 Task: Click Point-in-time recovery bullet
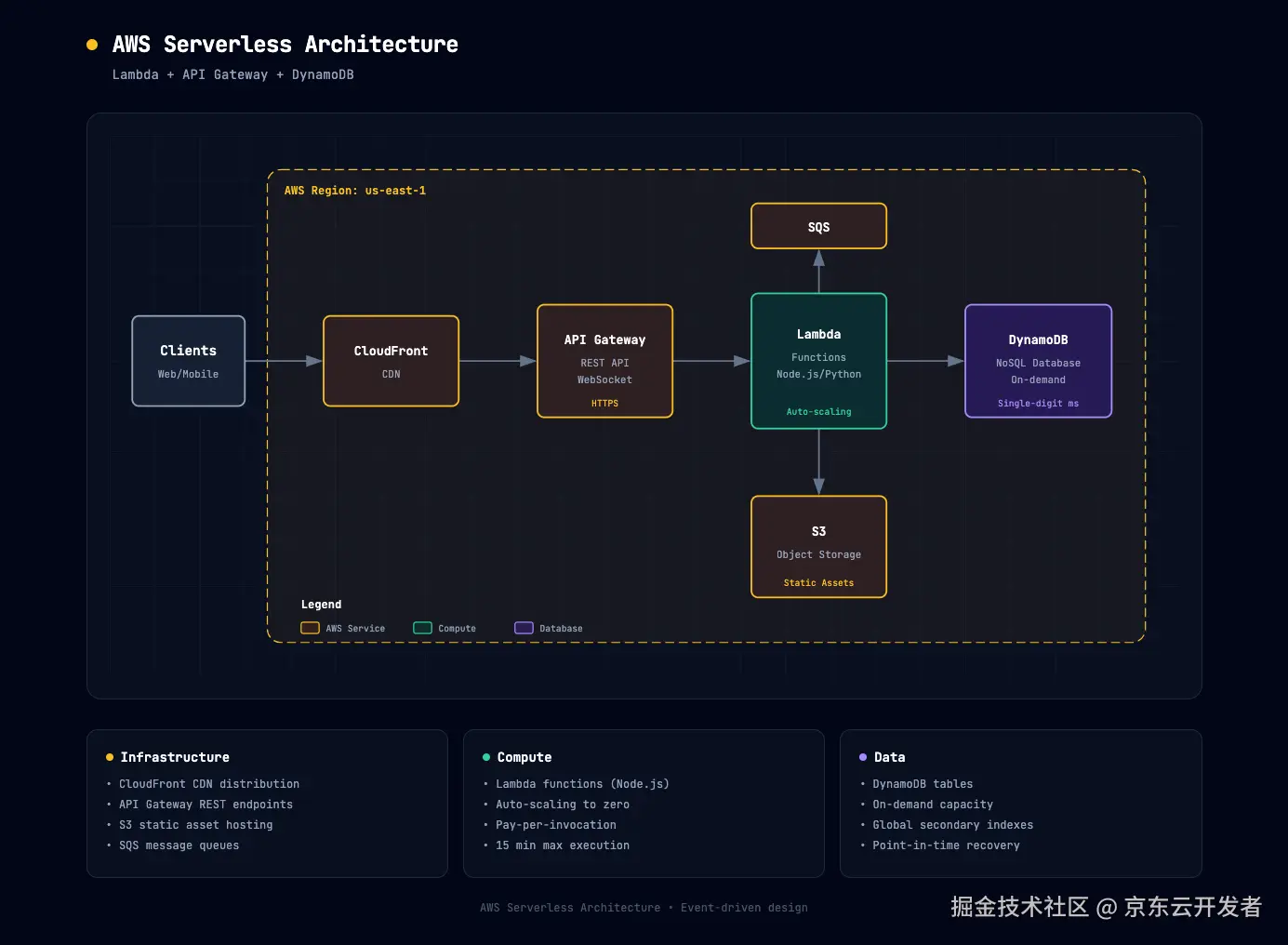pos(946,845)
